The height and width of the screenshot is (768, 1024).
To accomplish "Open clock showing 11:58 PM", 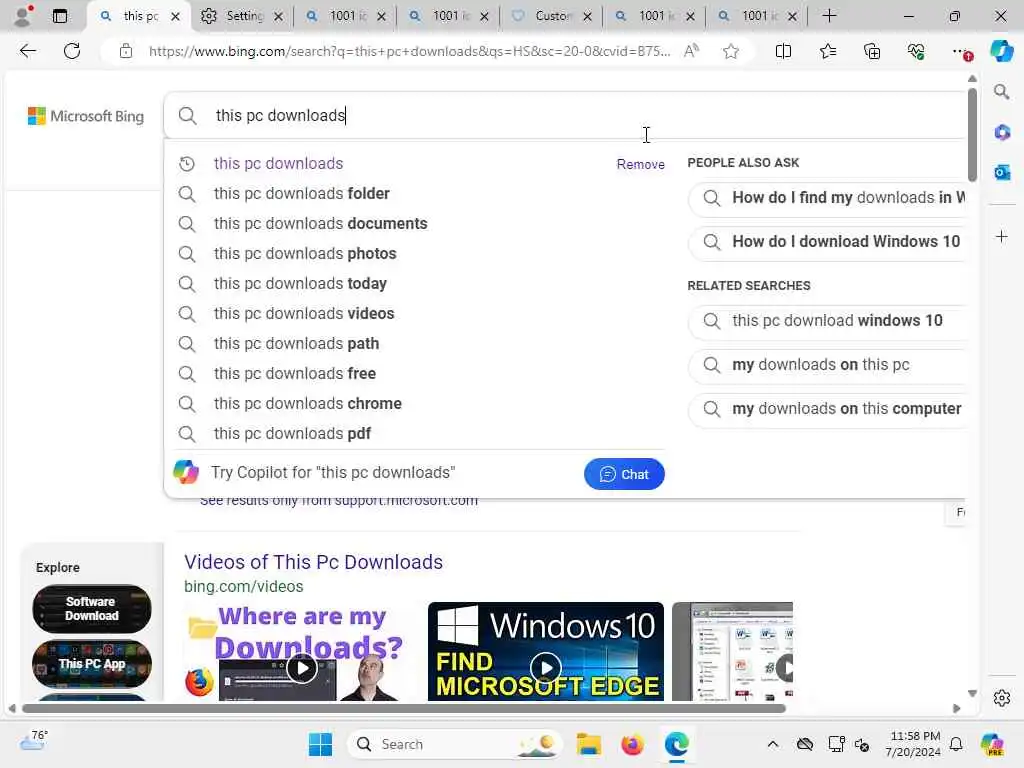I will pos(914,744).
